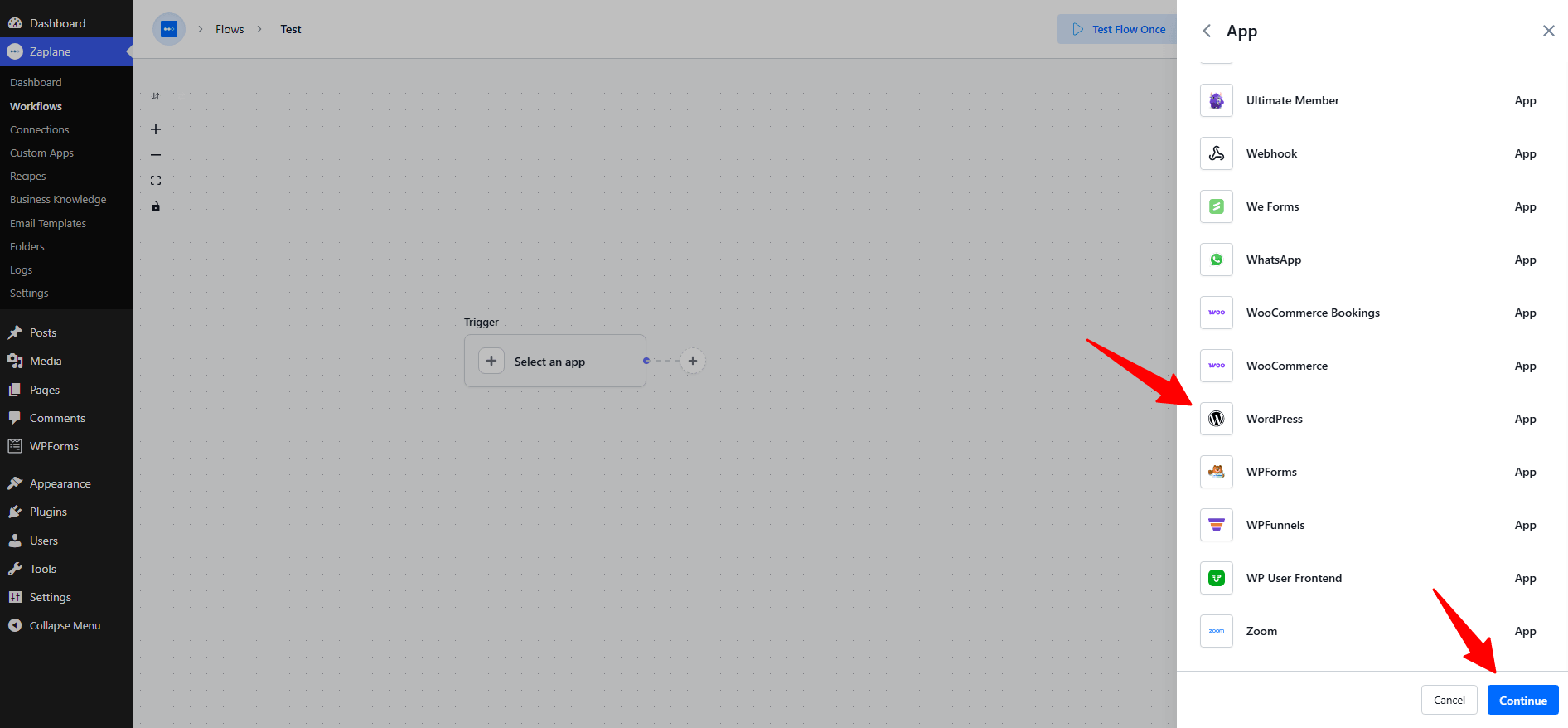Close the App selection panel
This screenshot has width=1568, height=728.
tap(1548, 31)
